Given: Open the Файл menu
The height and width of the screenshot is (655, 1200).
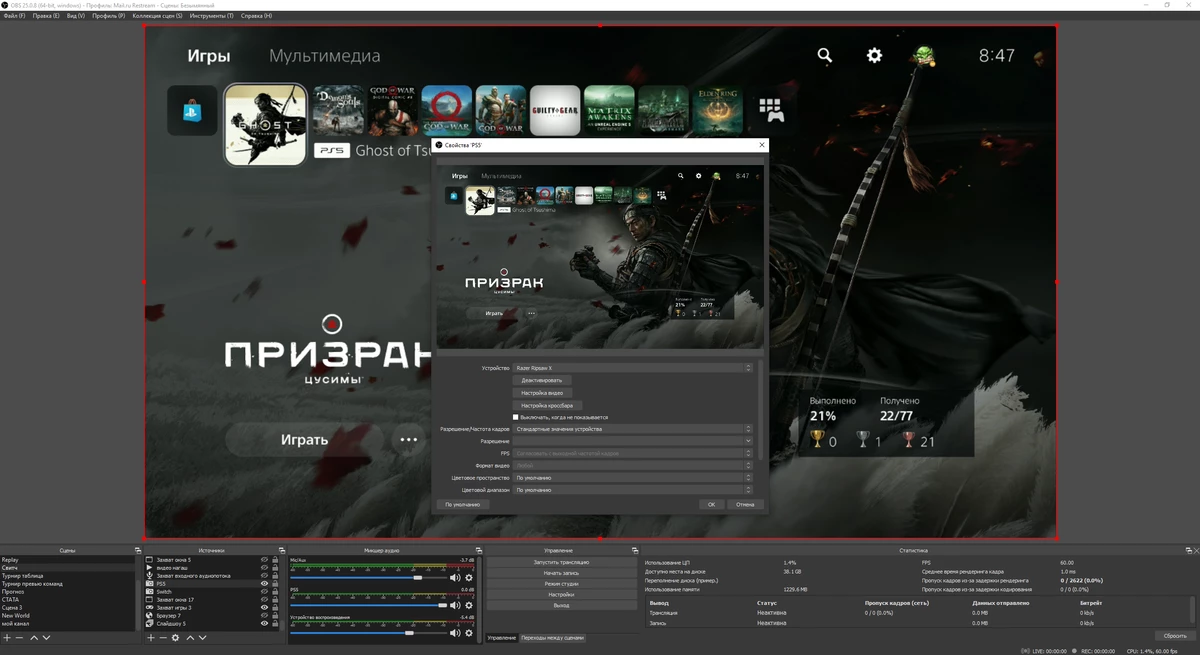Looking at the screenshot, I should [14, 16].
